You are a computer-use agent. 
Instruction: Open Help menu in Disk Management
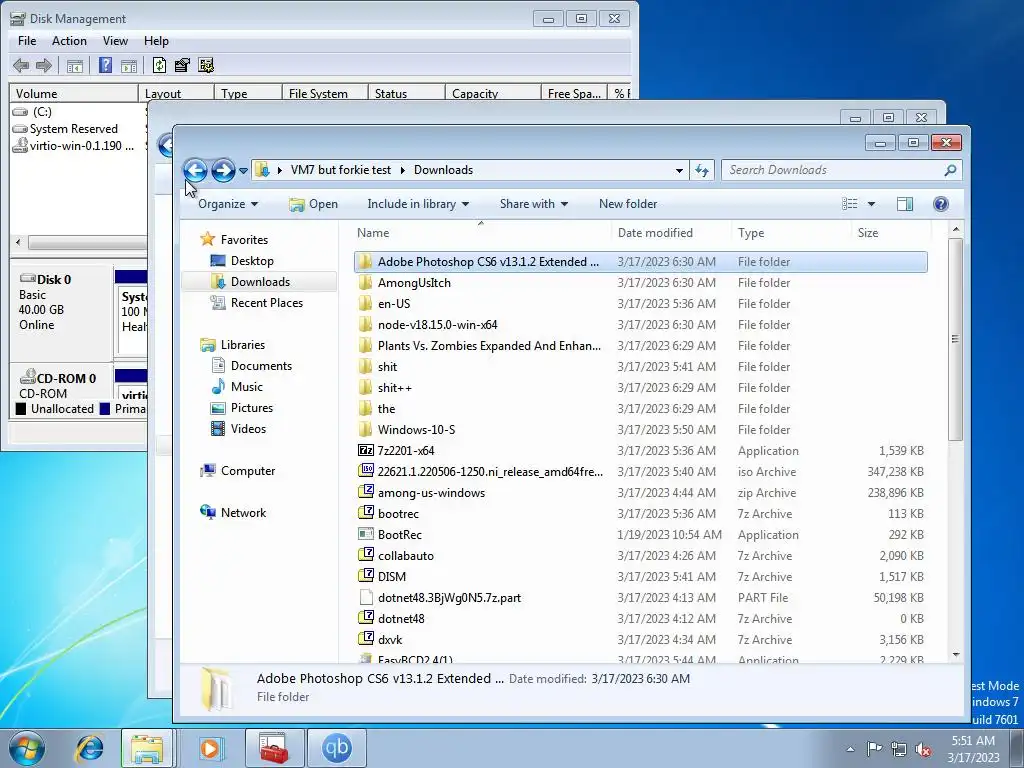(x=156, y=40)
